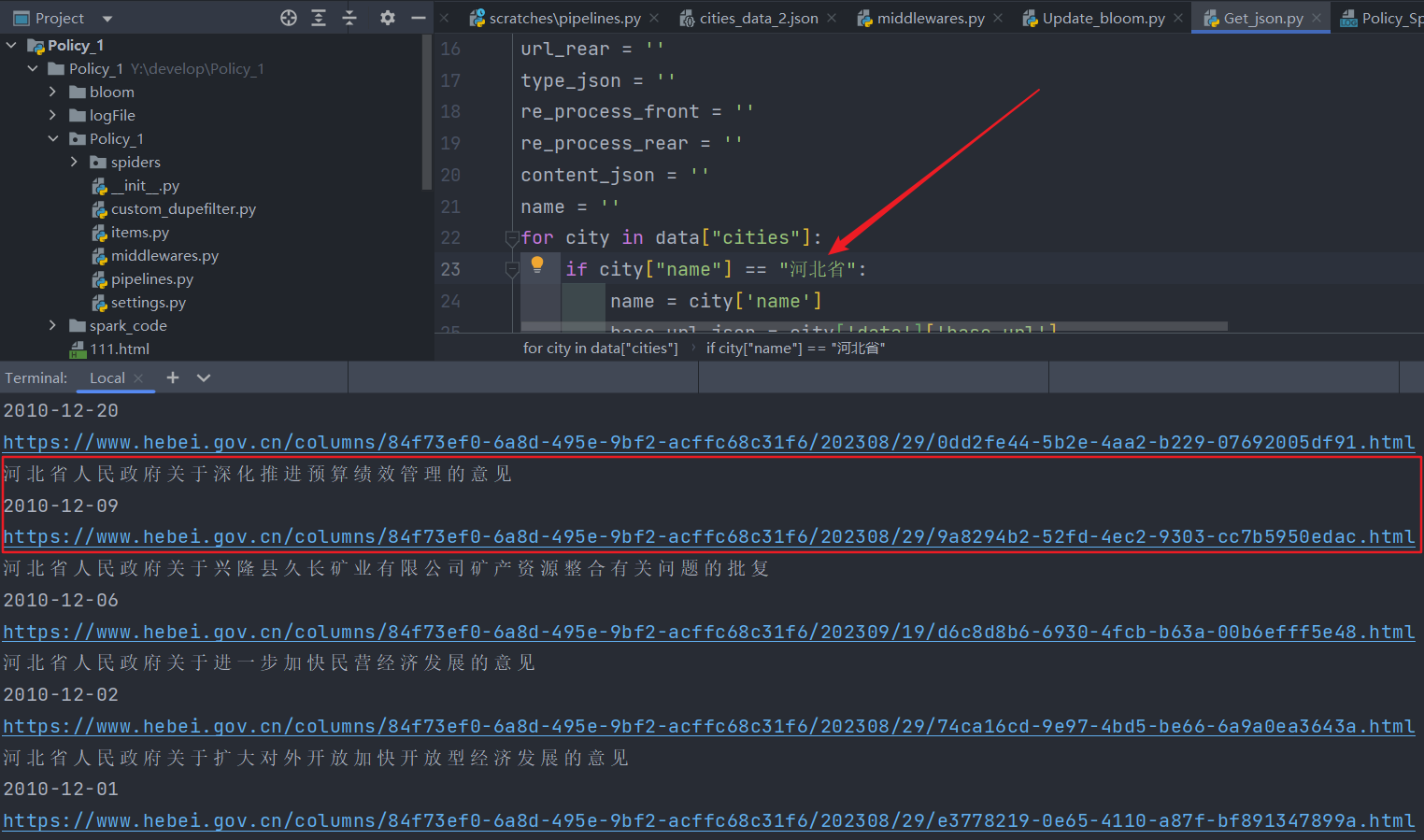The height and width of the screenshot is (840, 1424).
Task: Click breadcrumb 'if city["name"] == "河北省"'
Action: pos(795,349)
